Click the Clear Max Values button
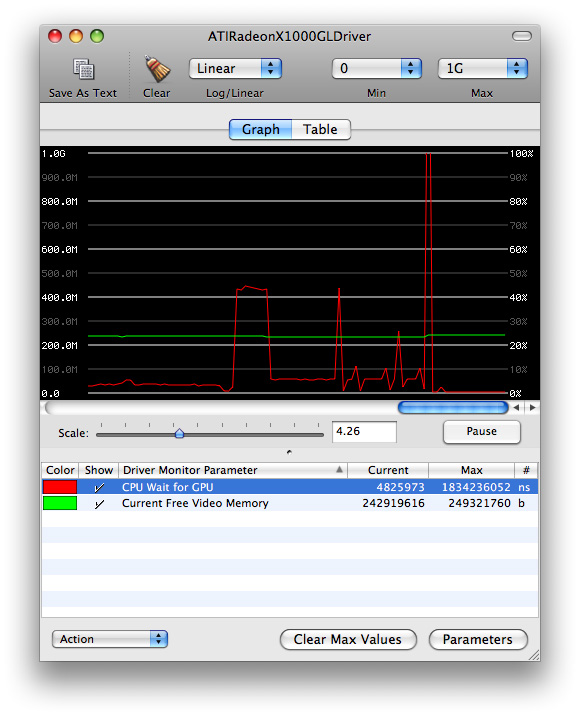The height and width of the screenshot is (716, 580). [348, 639]
